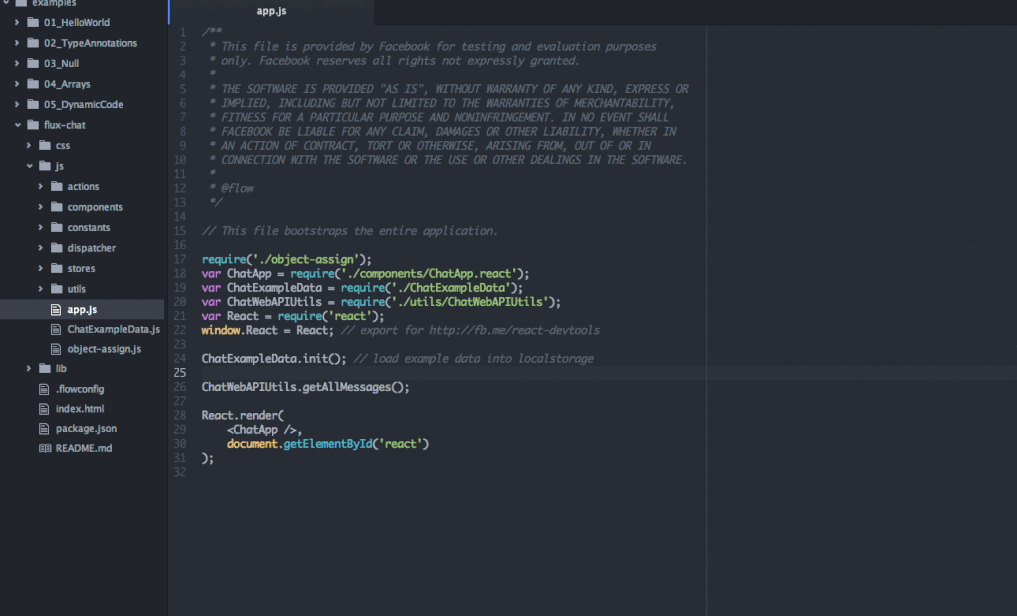Open ChatExampleData.js from the tree
1017x616 pixels.
[x=114, y=329]
